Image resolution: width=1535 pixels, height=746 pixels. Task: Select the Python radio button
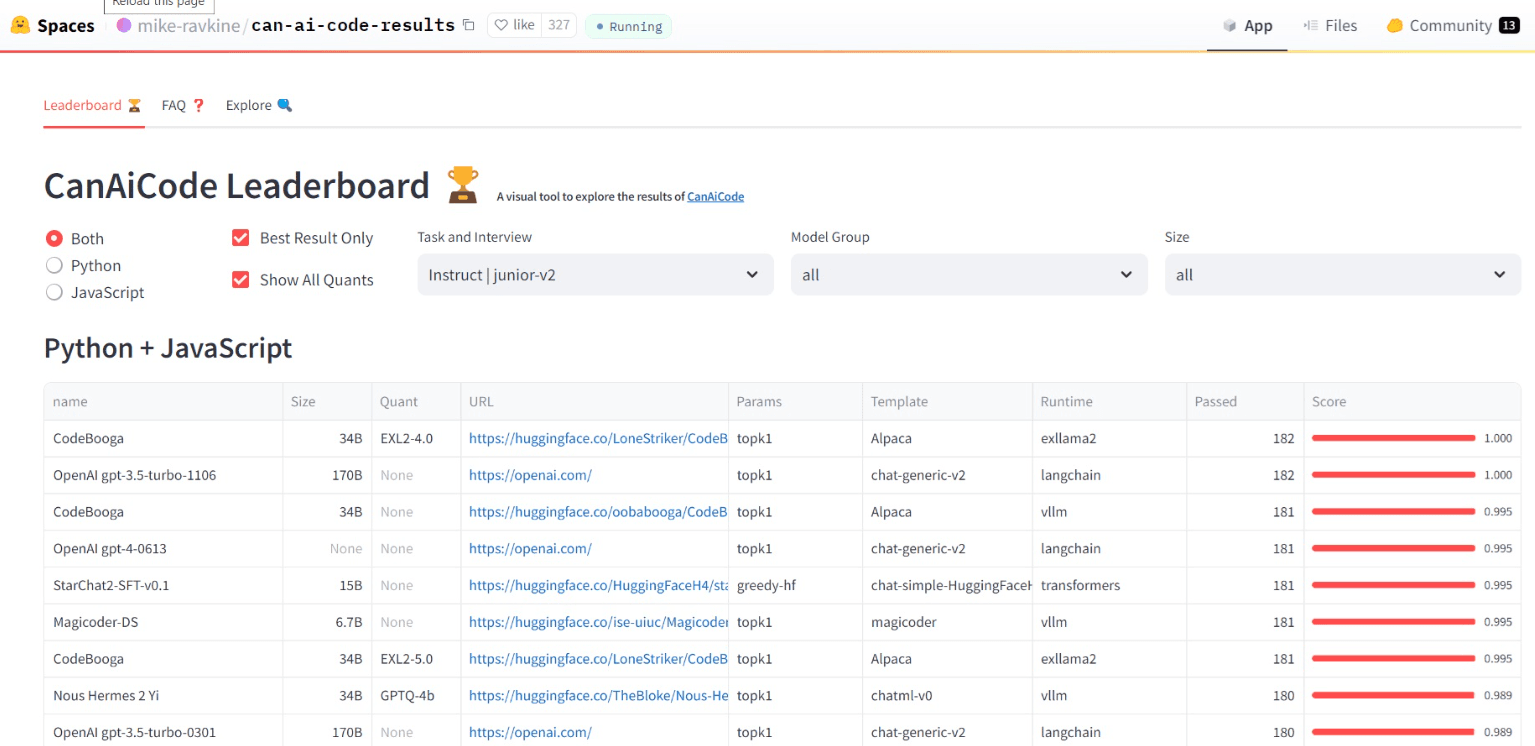tap(55, 266)
